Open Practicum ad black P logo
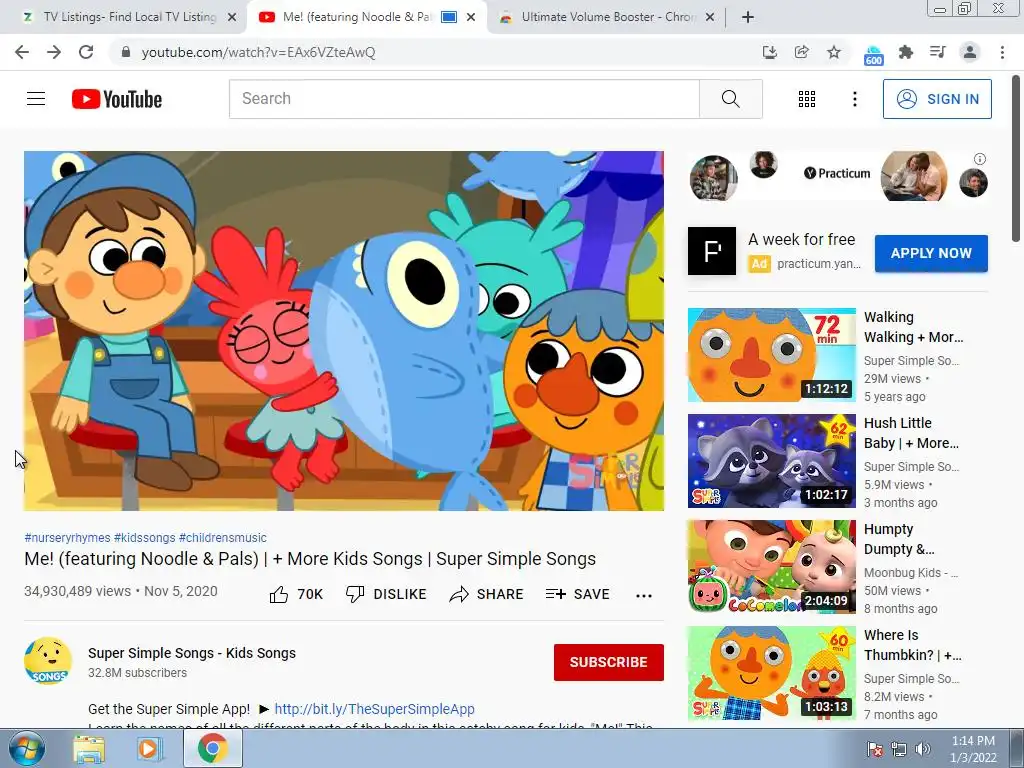The height and width of the screenshot is (768, 1024). pos(712,251)
